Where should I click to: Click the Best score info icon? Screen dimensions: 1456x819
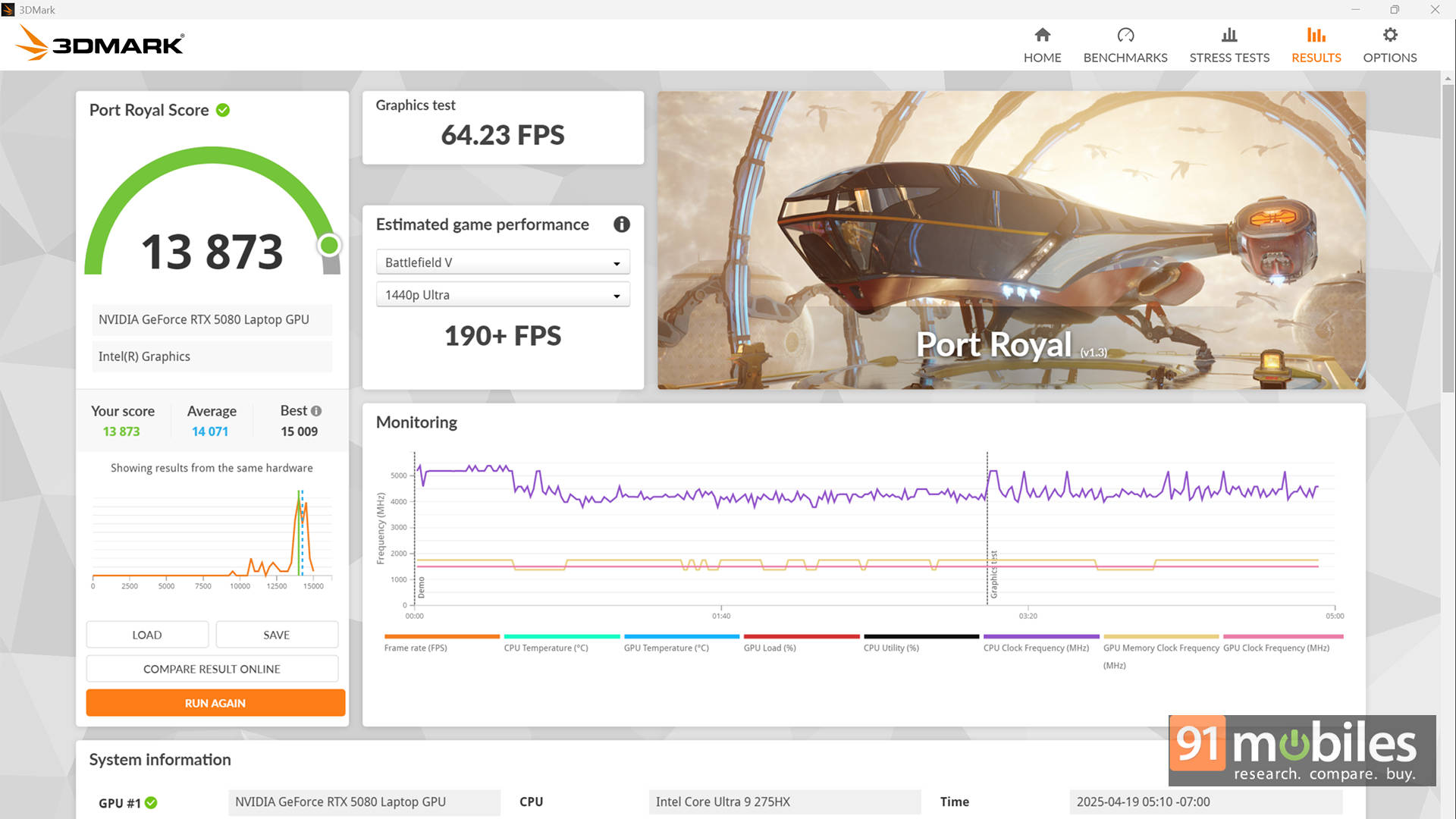[316, 411]
